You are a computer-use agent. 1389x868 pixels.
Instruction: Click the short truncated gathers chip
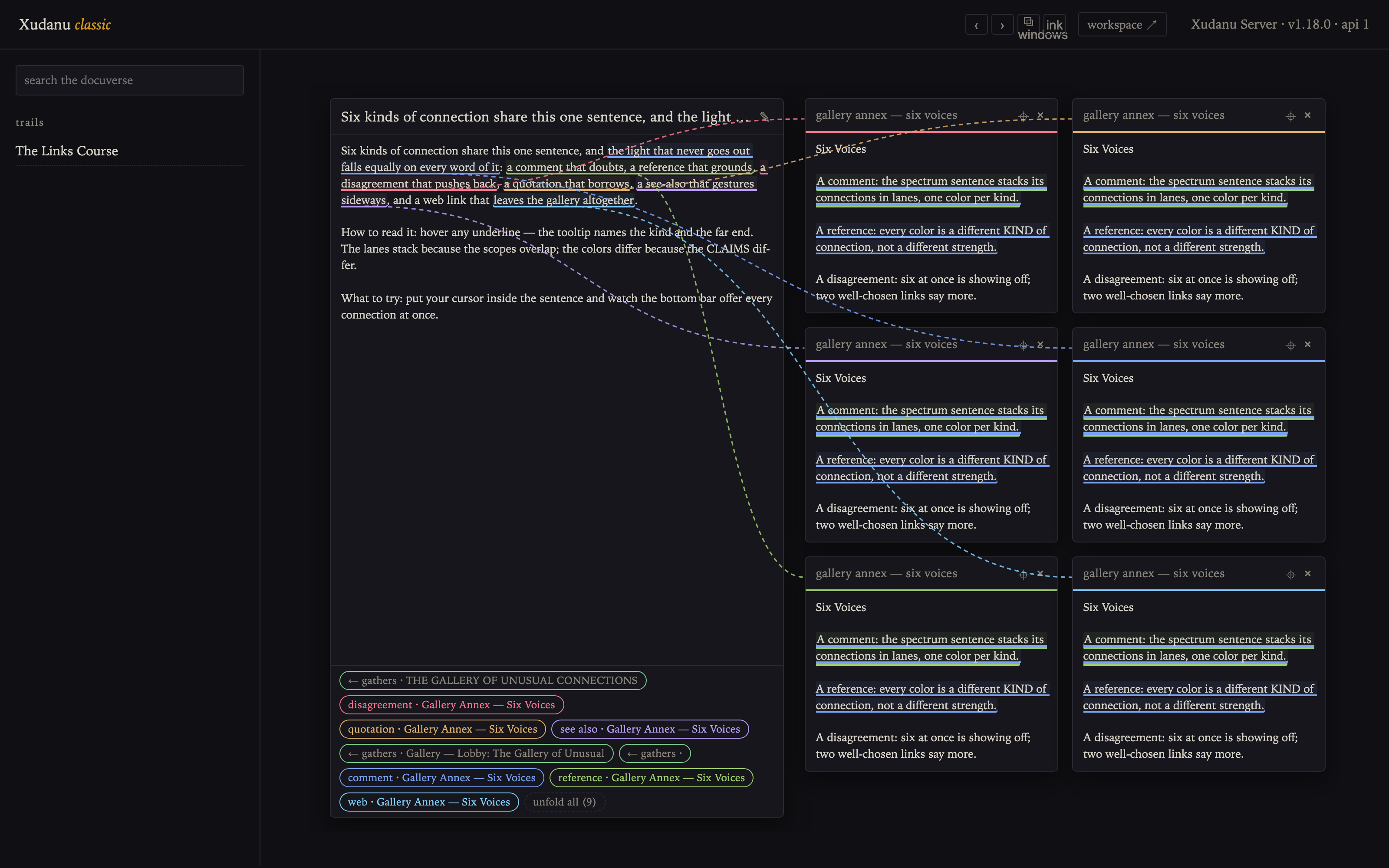pyautogui.click(x=655, y=753)
